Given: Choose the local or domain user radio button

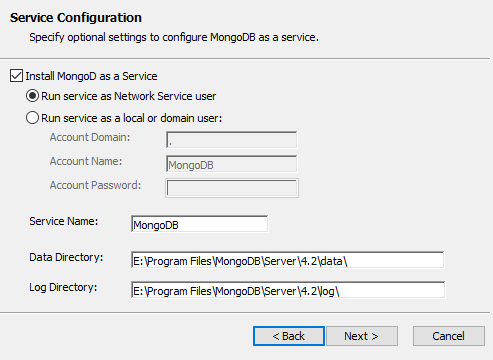Looking at the screenshot, I should 32,118.
